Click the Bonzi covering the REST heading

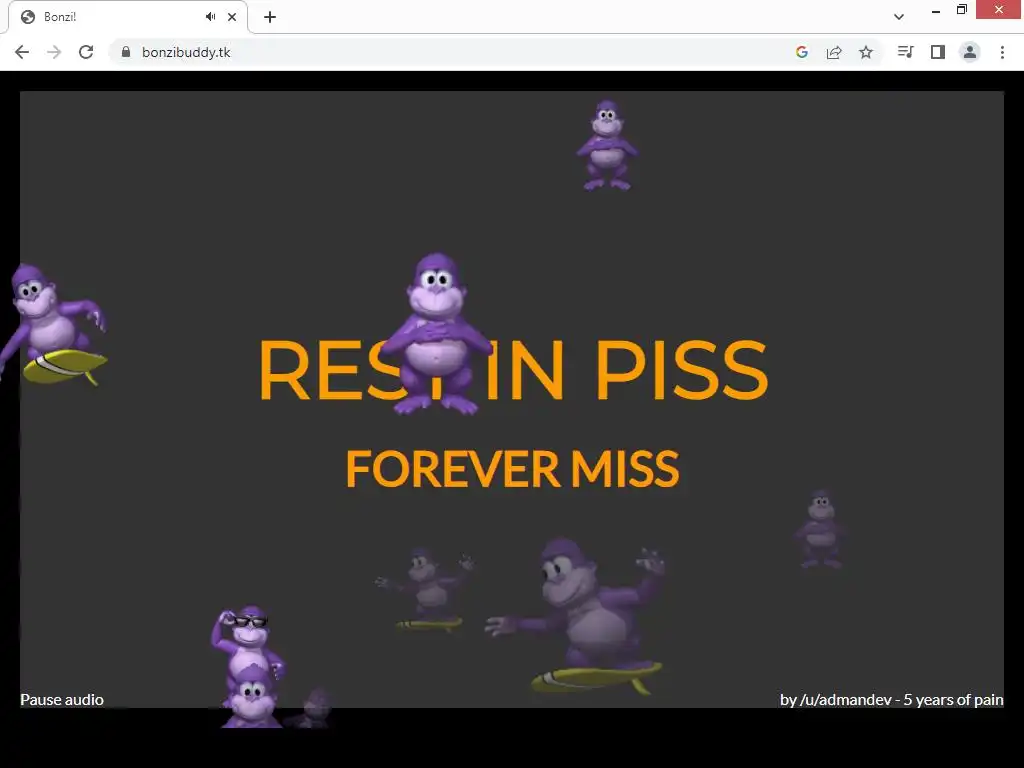(x=436, y=334)
